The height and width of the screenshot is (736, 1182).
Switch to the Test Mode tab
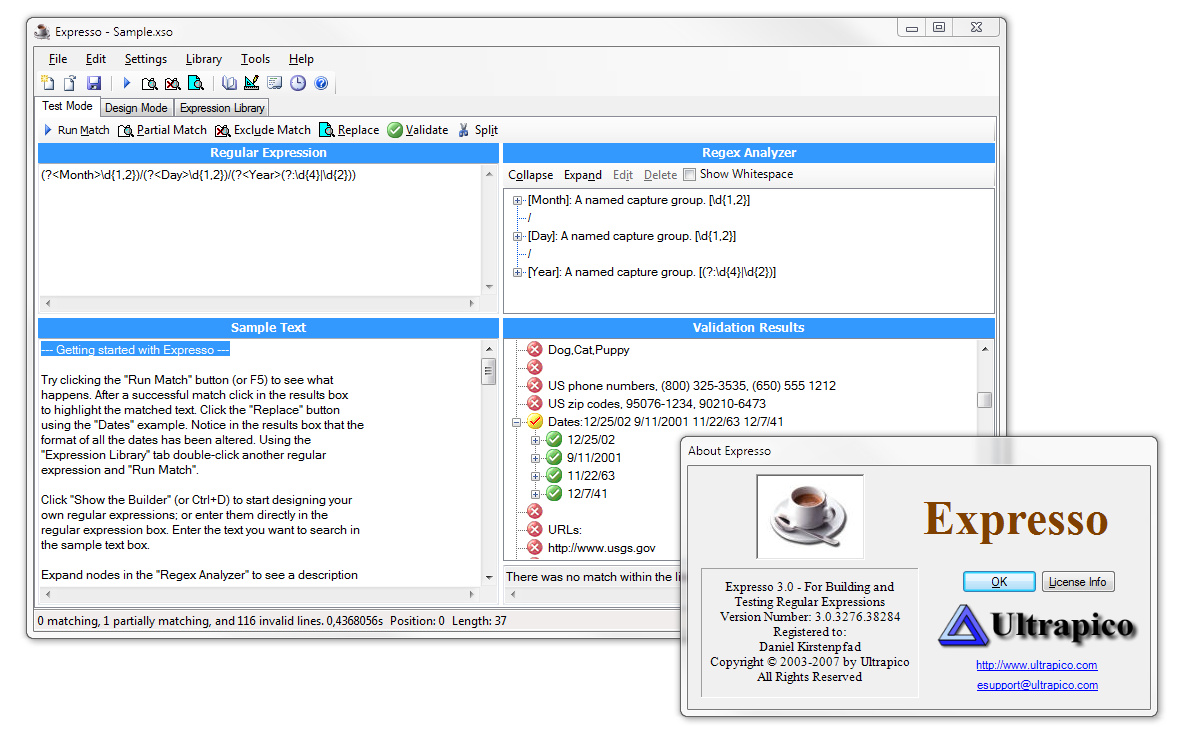[x=67, y=106]
